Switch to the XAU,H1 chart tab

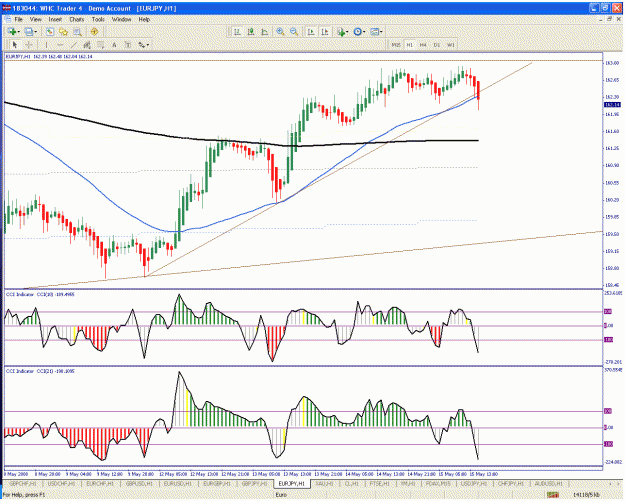click(324, 483)
